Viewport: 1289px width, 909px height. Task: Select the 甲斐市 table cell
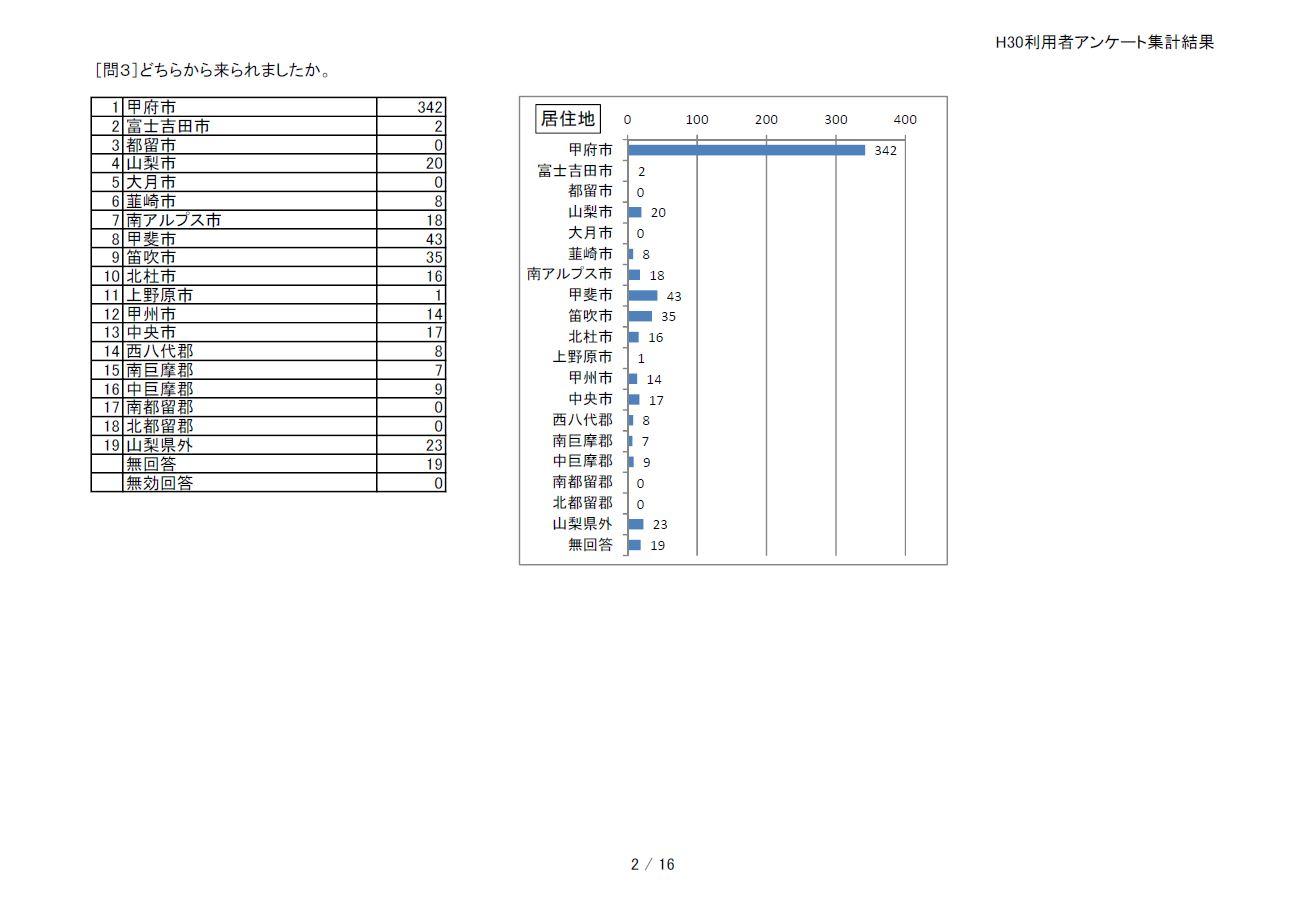pyautogui.click(x=250, y=239)
